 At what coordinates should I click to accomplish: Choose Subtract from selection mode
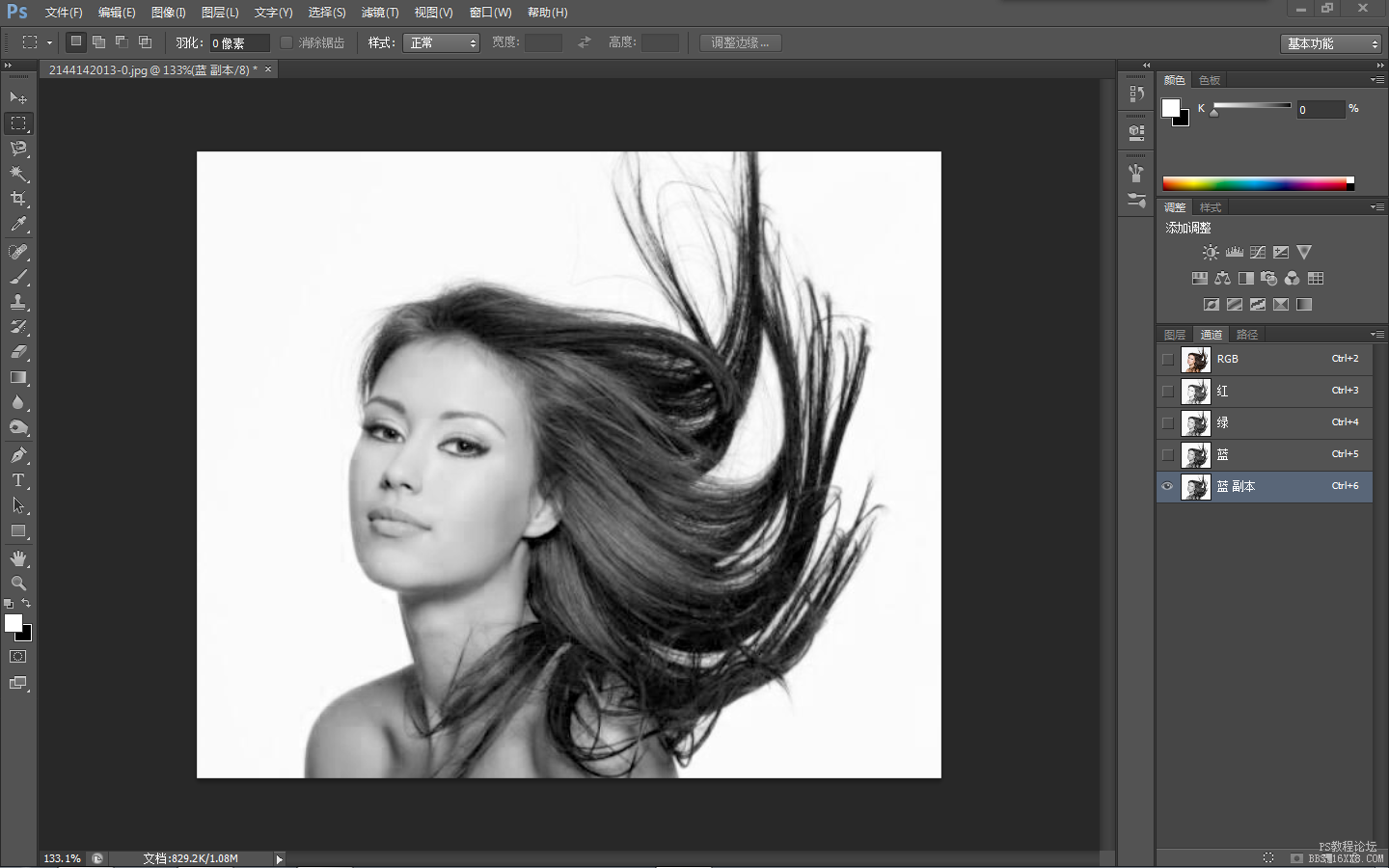click(122, 41)
